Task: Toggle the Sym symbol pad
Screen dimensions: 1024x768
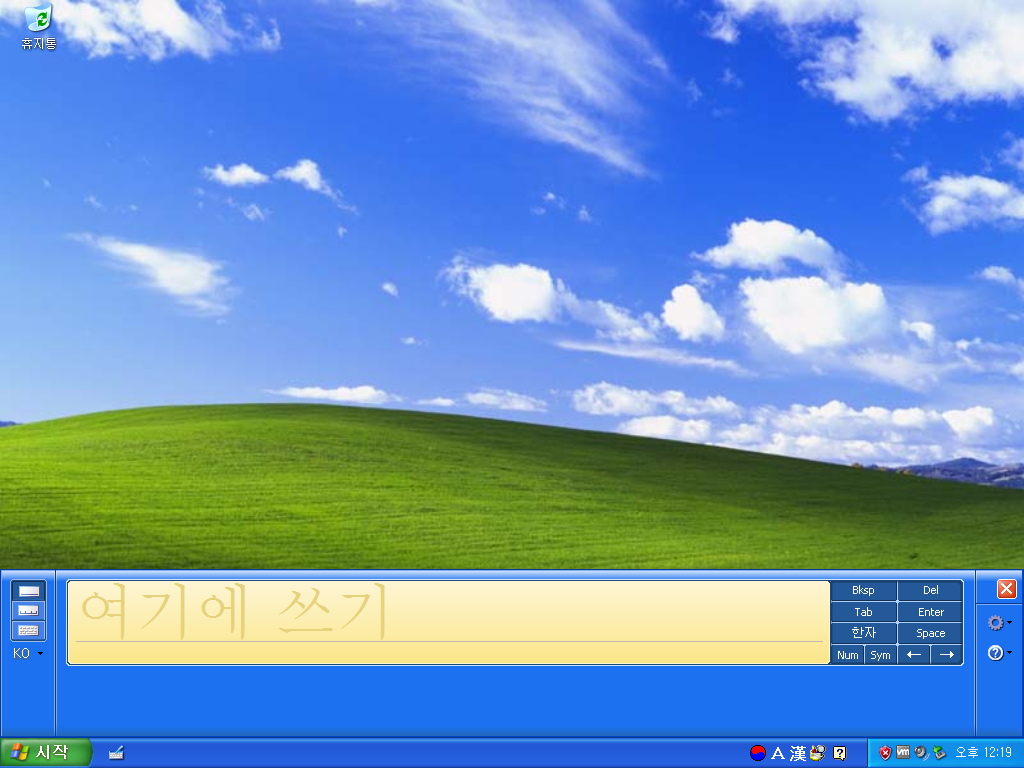Action: (880, 654)
